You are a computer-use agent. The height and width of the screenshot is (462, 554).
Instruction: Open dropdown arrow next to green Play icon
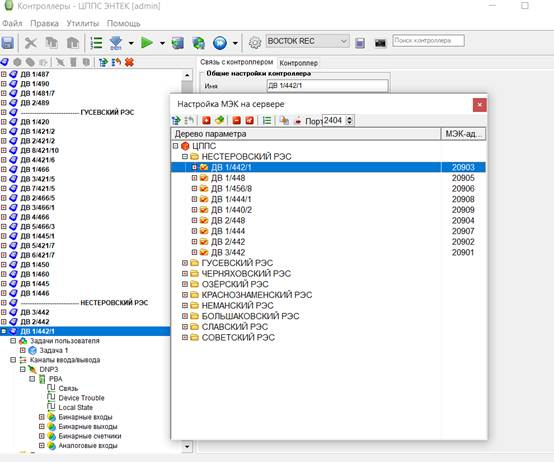coord(162,43)
